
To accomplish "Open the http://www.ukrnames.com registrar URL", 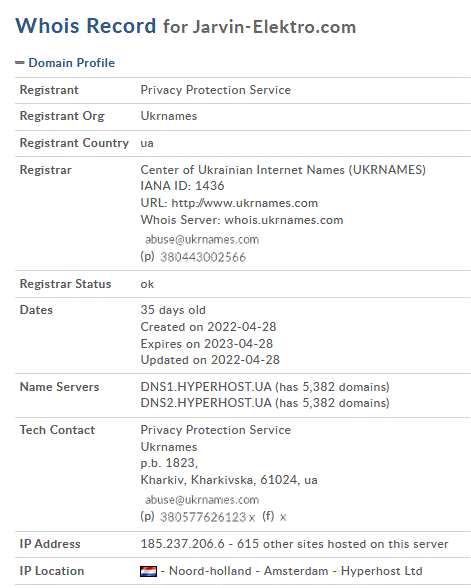I will (244, 203).
